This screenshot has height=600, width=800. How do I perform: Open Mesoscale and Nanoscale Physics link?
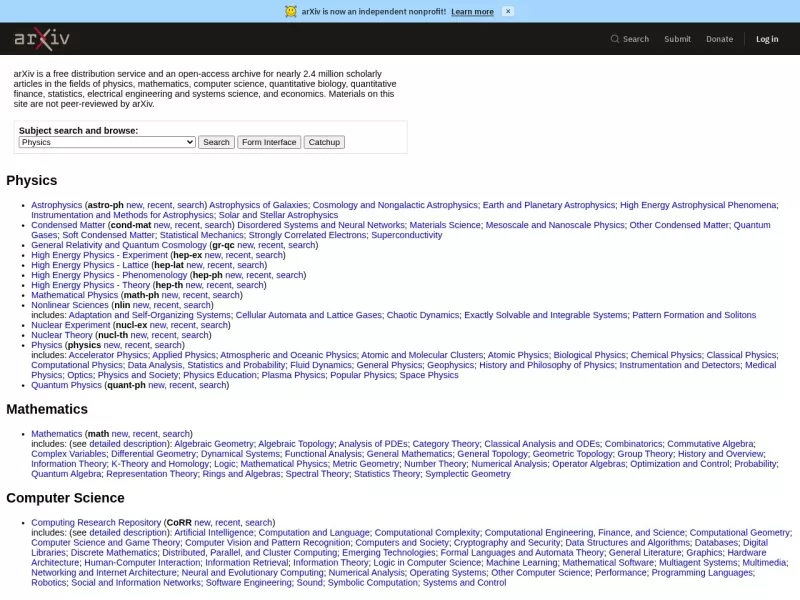(x=555, y=225)
